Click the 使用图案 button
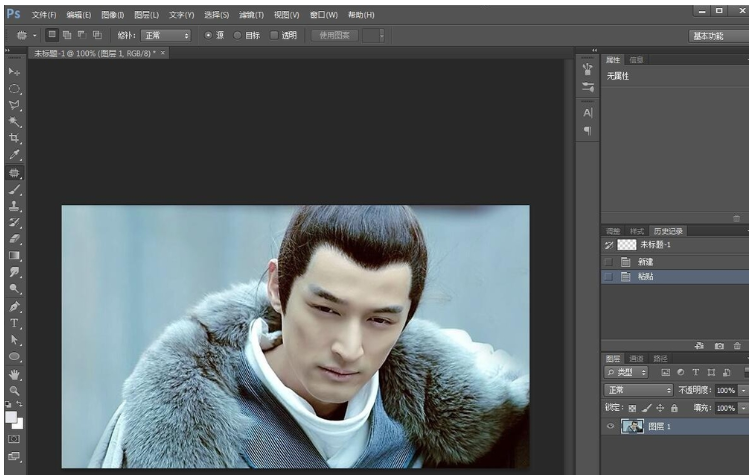Image resolution: width=751 pixels, height=475 pixels. [x=333, y=35]
